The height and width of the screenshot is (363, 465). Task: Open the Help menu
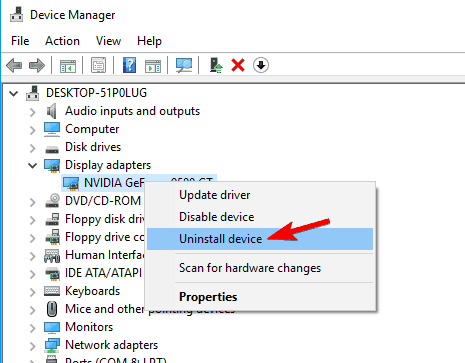tap(149, 41)
